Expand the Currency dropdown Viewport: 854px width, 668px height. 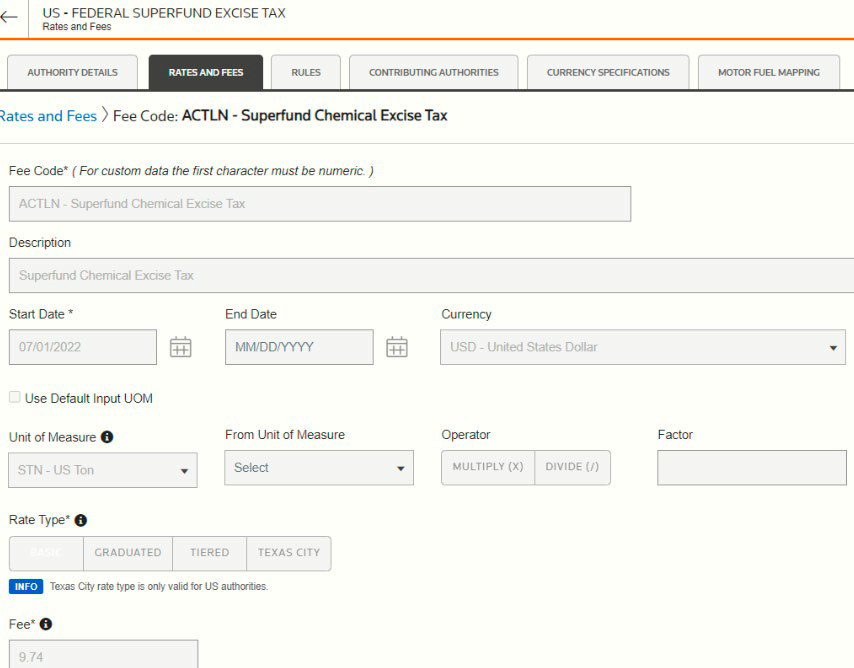pos(642,347)
